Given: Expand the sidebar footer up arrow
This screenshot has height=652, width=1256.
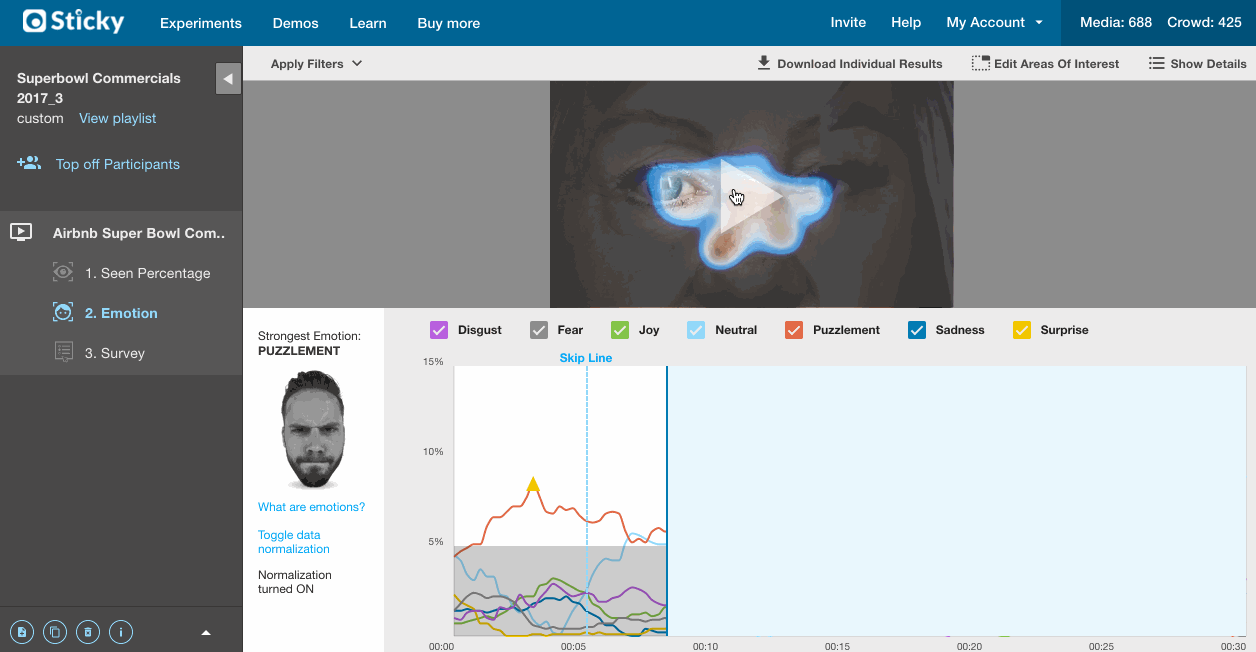Looking at the screenshot, I should click(x=206, y=632).
